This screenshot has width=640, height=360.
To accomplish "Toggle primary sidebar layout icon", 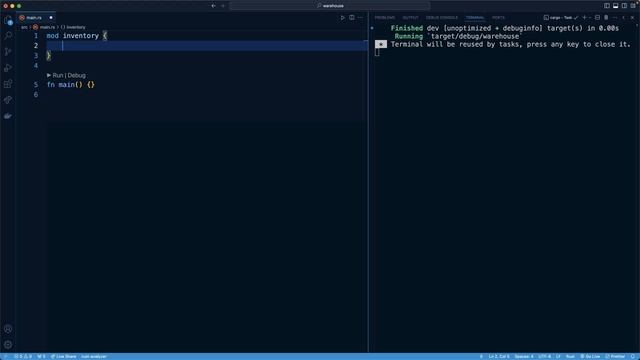I will tap(607, 6).
